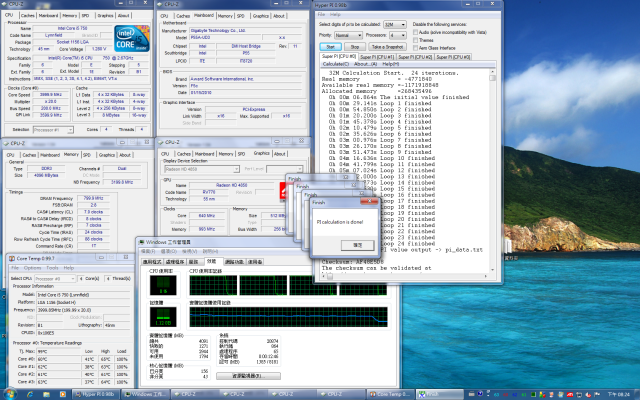This screenshot has height=400, width=640.
Task: Click 資源監視器 button in Task Manager
Action: (248, 376)
